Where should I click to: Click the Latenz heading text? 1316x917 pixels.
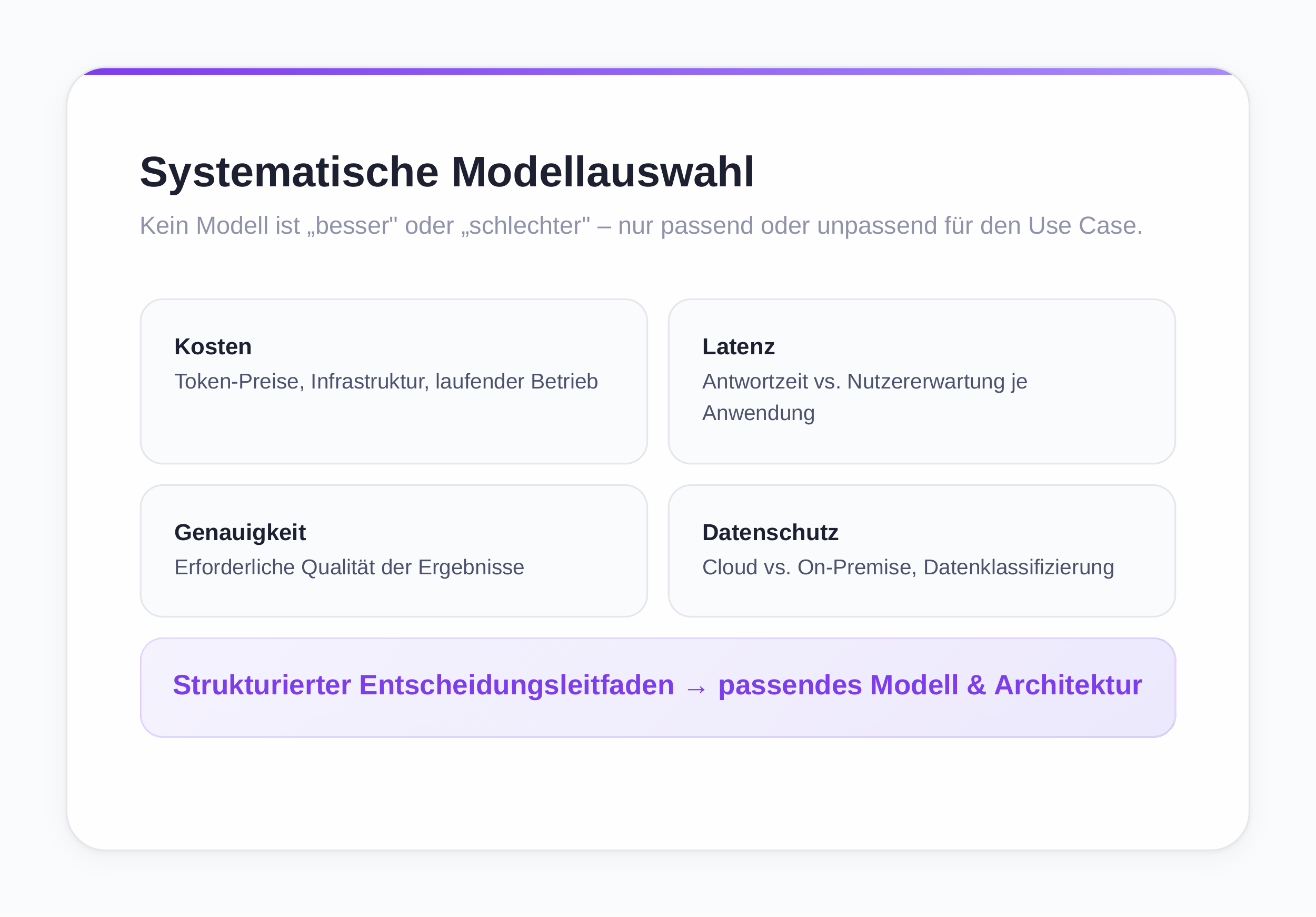click(738, 346)
